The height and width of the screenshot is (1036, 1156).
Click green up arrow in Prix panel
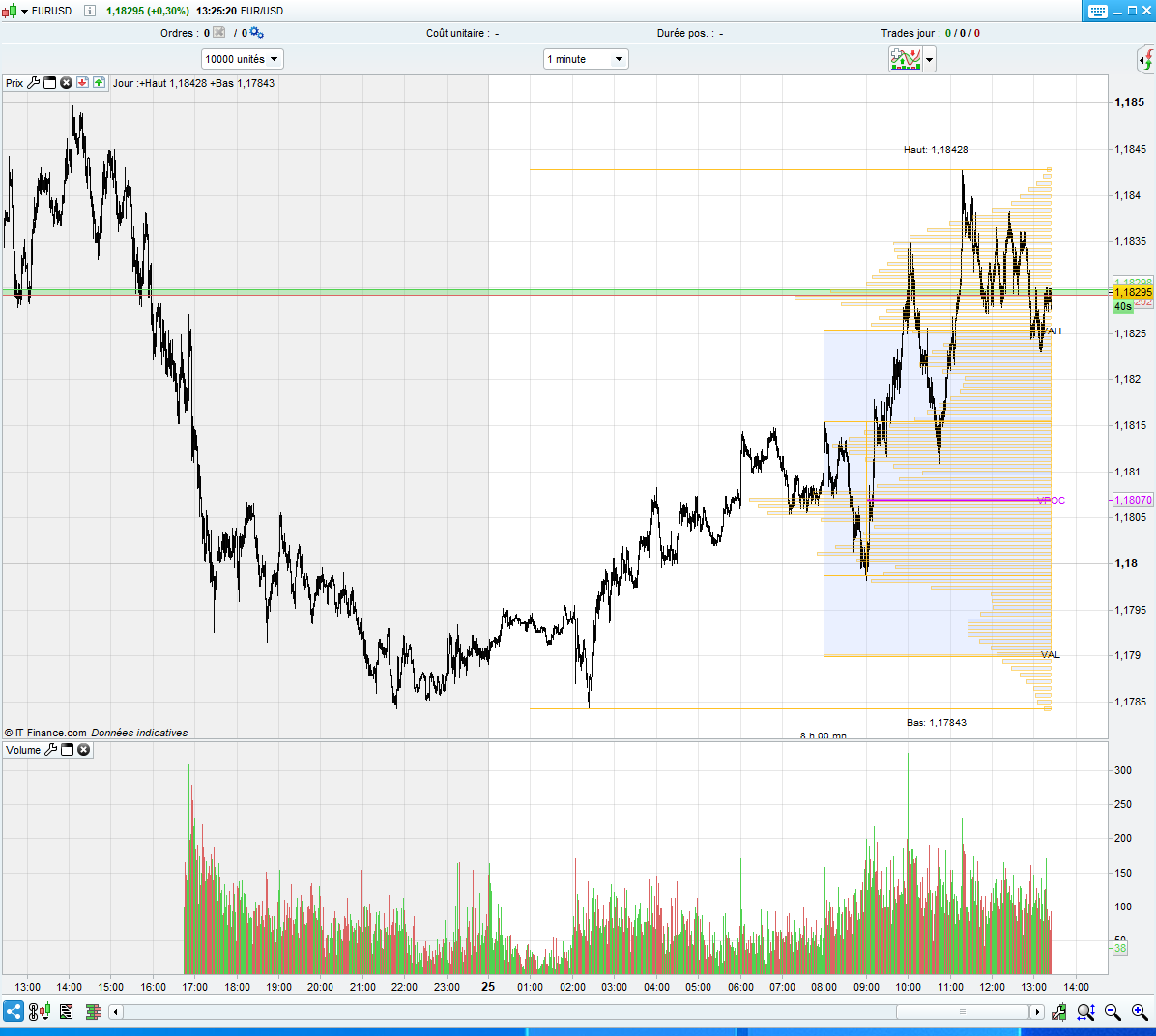pos(99,82)
